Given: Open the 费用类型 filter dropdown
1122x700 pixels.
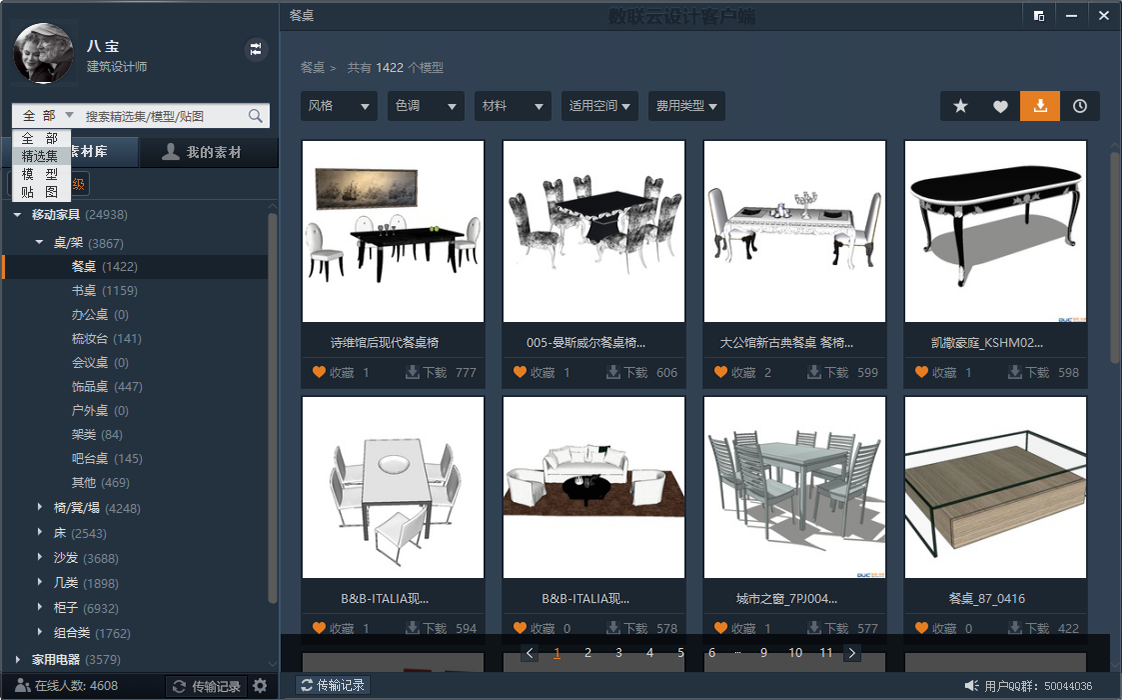Looking at the screenshot, I should 687,106.
